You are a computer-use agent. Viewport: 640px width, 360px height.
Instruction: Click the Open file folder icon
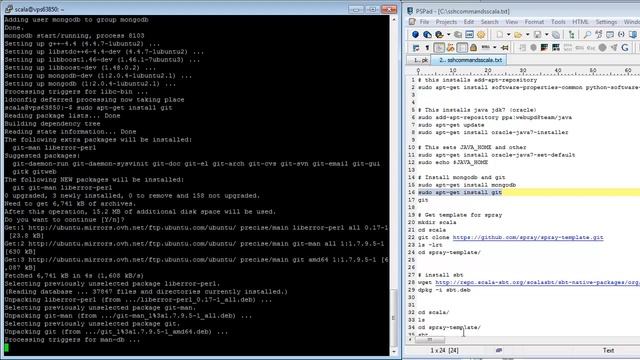[518, 35]
